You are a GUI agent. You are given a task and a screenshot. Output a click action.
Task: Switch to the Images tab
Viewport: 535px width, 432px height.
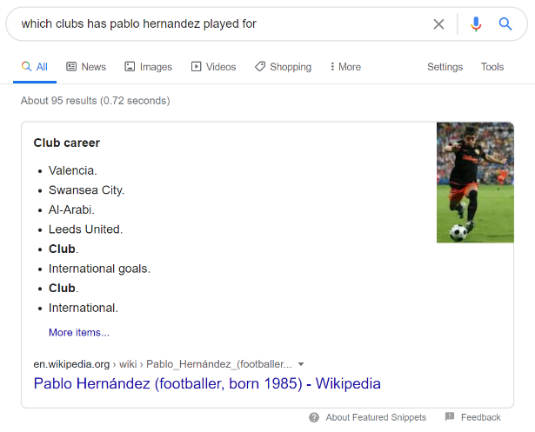pos(148,67)
